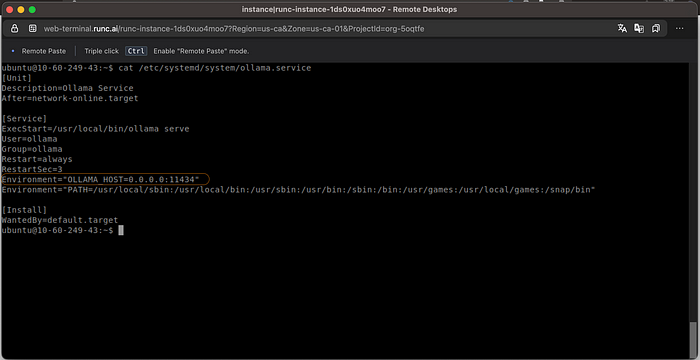
Task: Click the Enable "Remote Paste" mode text
Action: (x=201, y=51)
